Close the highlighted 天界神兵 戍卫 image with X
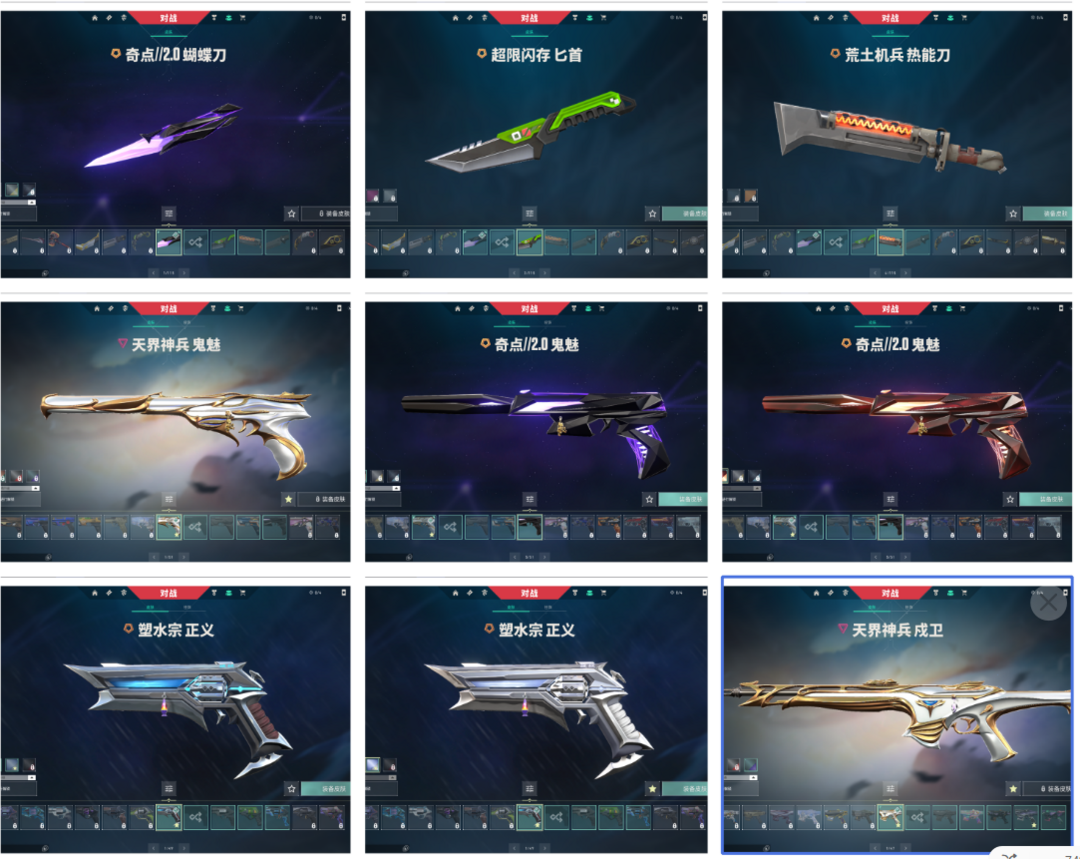This screenshot has width=1080, height=859. pos(1048,603)
